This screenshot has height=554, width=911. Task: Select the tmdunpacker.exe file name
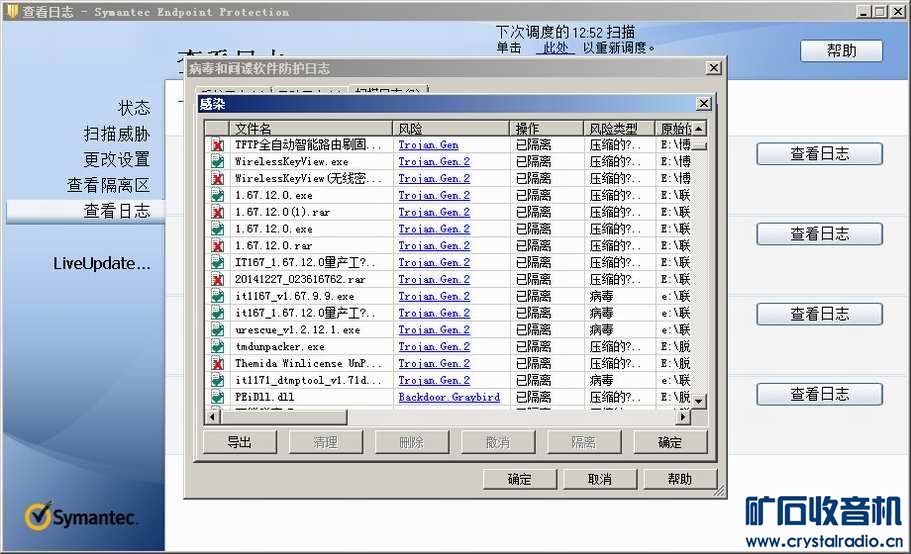coord(280,347)
